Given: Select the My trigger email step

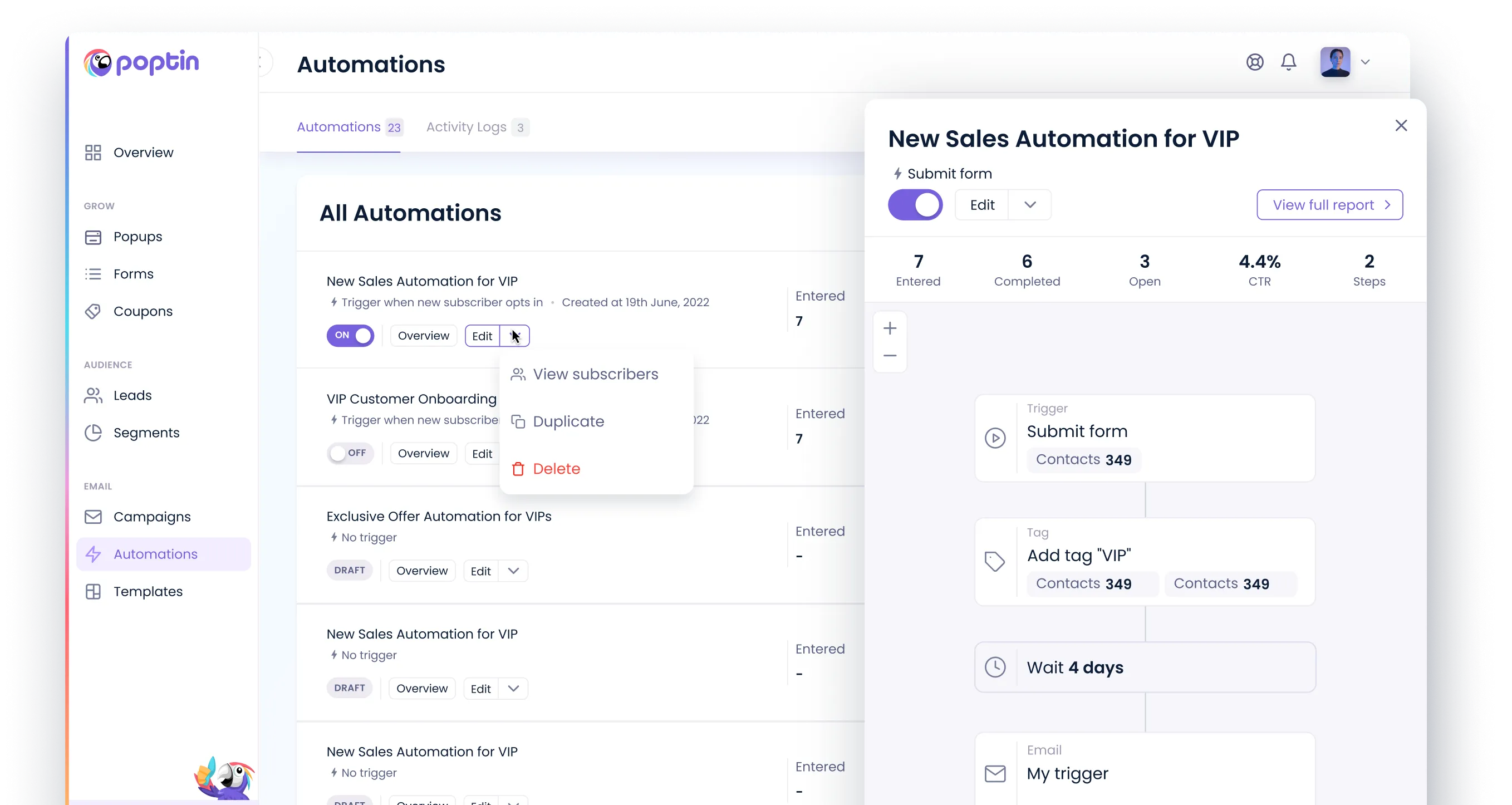Looking at the screenshot, I should tap(1145, 769).
